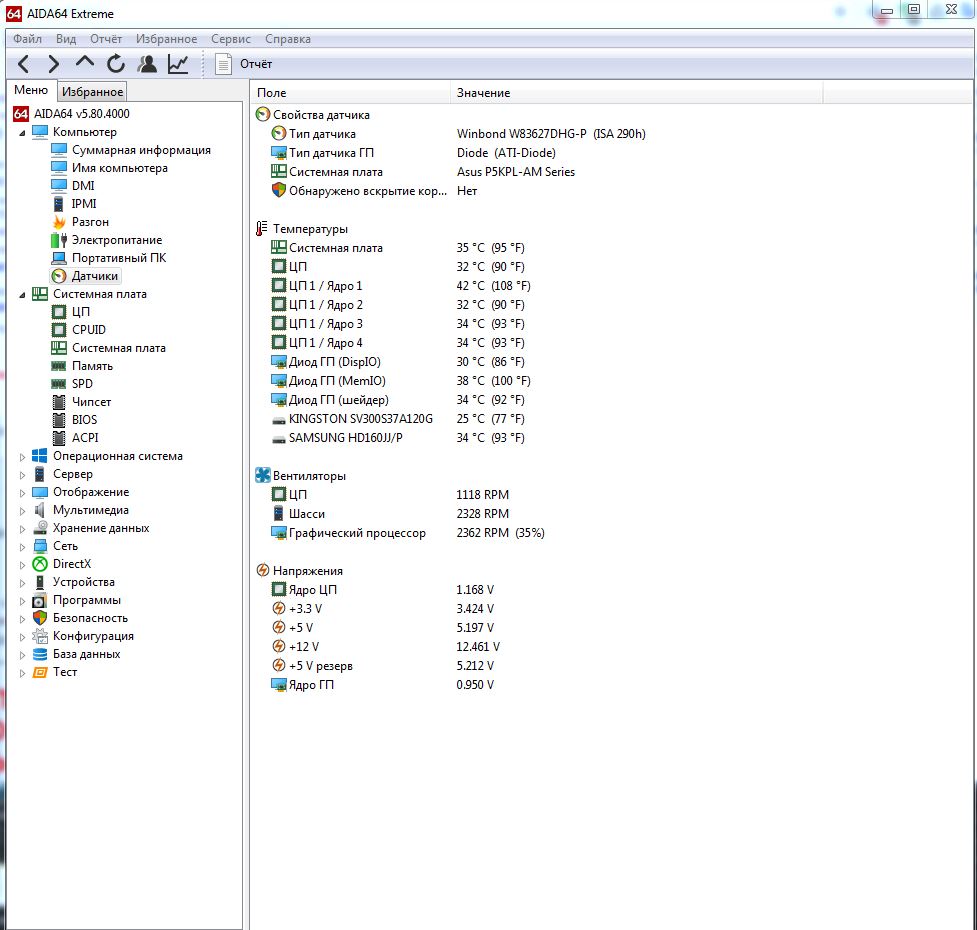
Task: Open the ЦП chip icon under Системная плата tree
Action: click(59, 311)
